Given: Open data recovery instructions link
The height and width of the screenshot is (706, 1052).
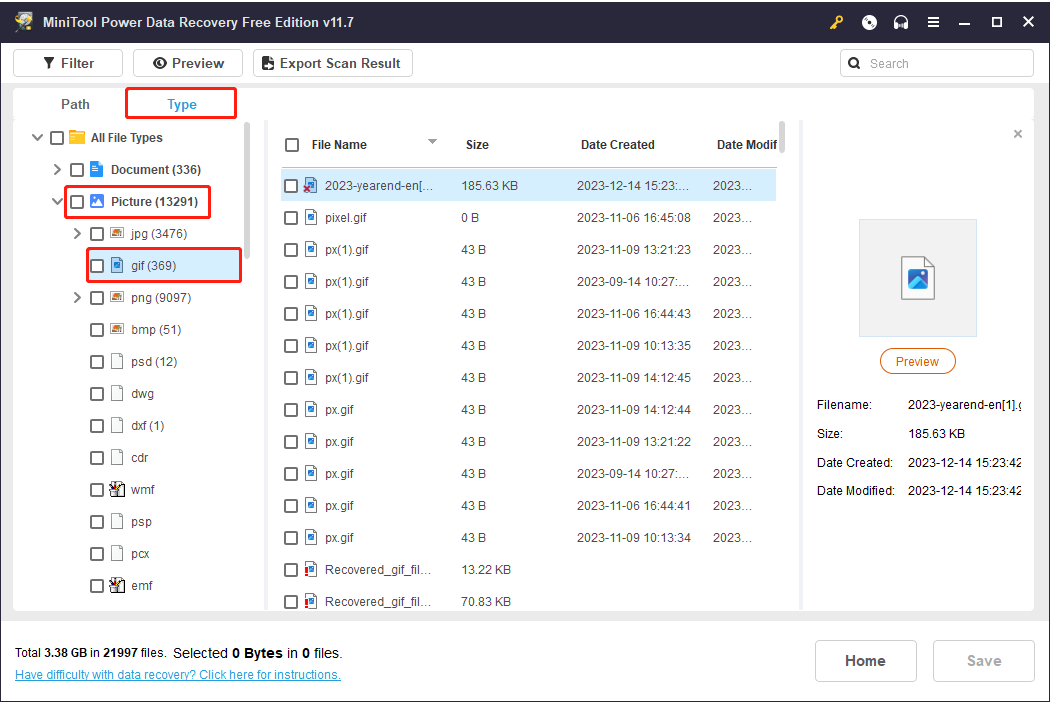Looking at the screenshot, I should tap(178, 674).
